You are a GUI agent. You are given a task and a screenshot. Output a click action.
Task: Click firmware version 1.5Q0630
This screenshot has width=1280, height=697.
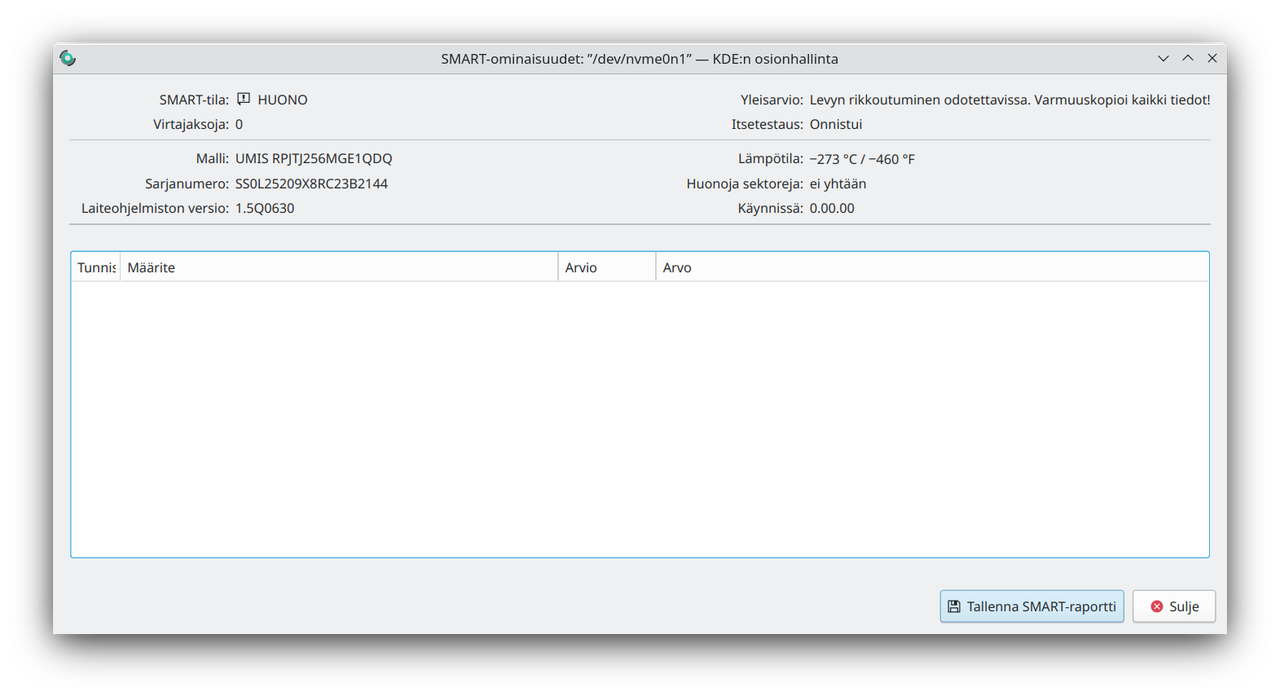pyautogui.click(x=265, y=208)
